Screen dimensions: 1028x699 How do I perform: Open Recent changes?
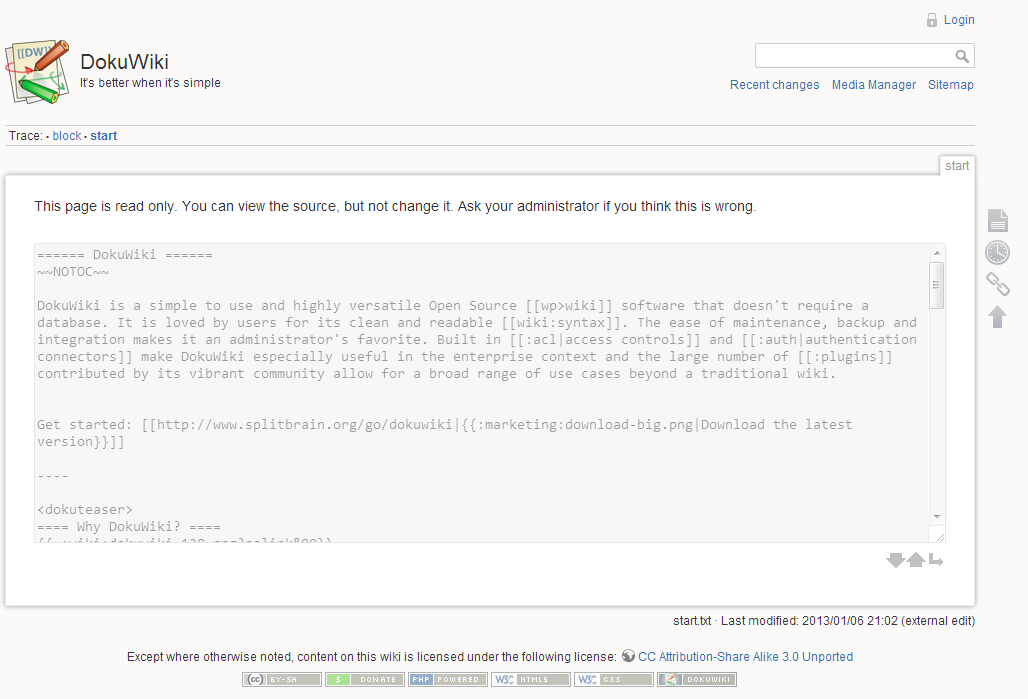774,85
